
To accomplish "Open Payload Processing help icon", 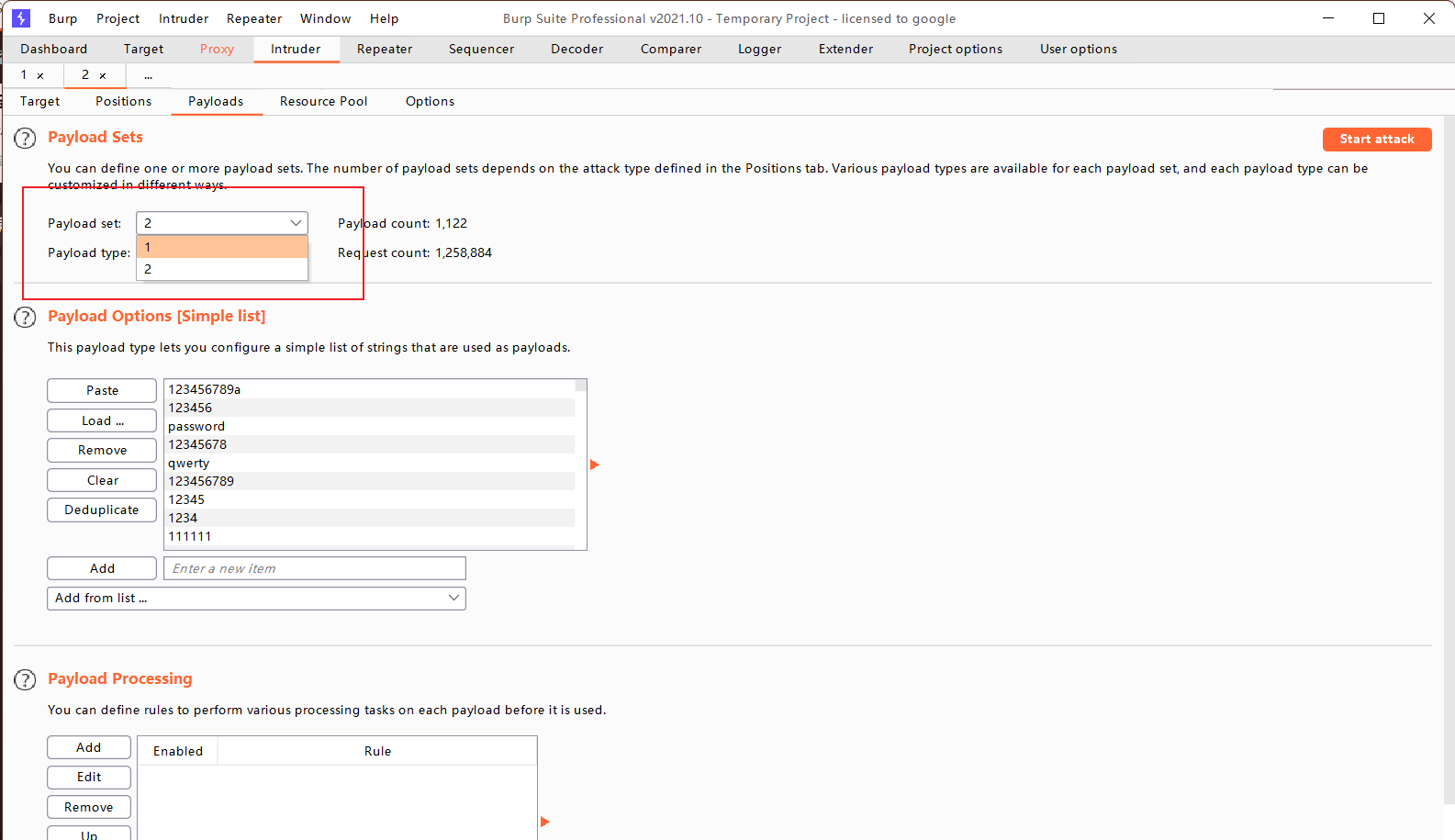I will (25, 680).
